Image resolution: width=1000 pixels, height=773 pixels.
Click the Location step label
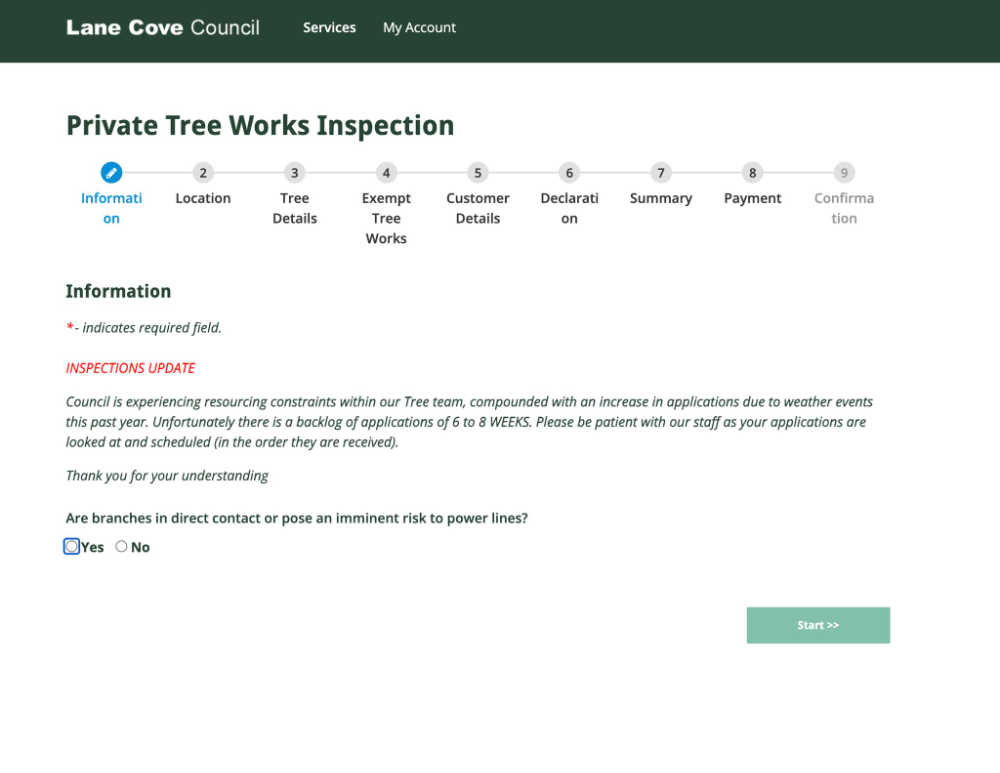[x=203, y=199]
